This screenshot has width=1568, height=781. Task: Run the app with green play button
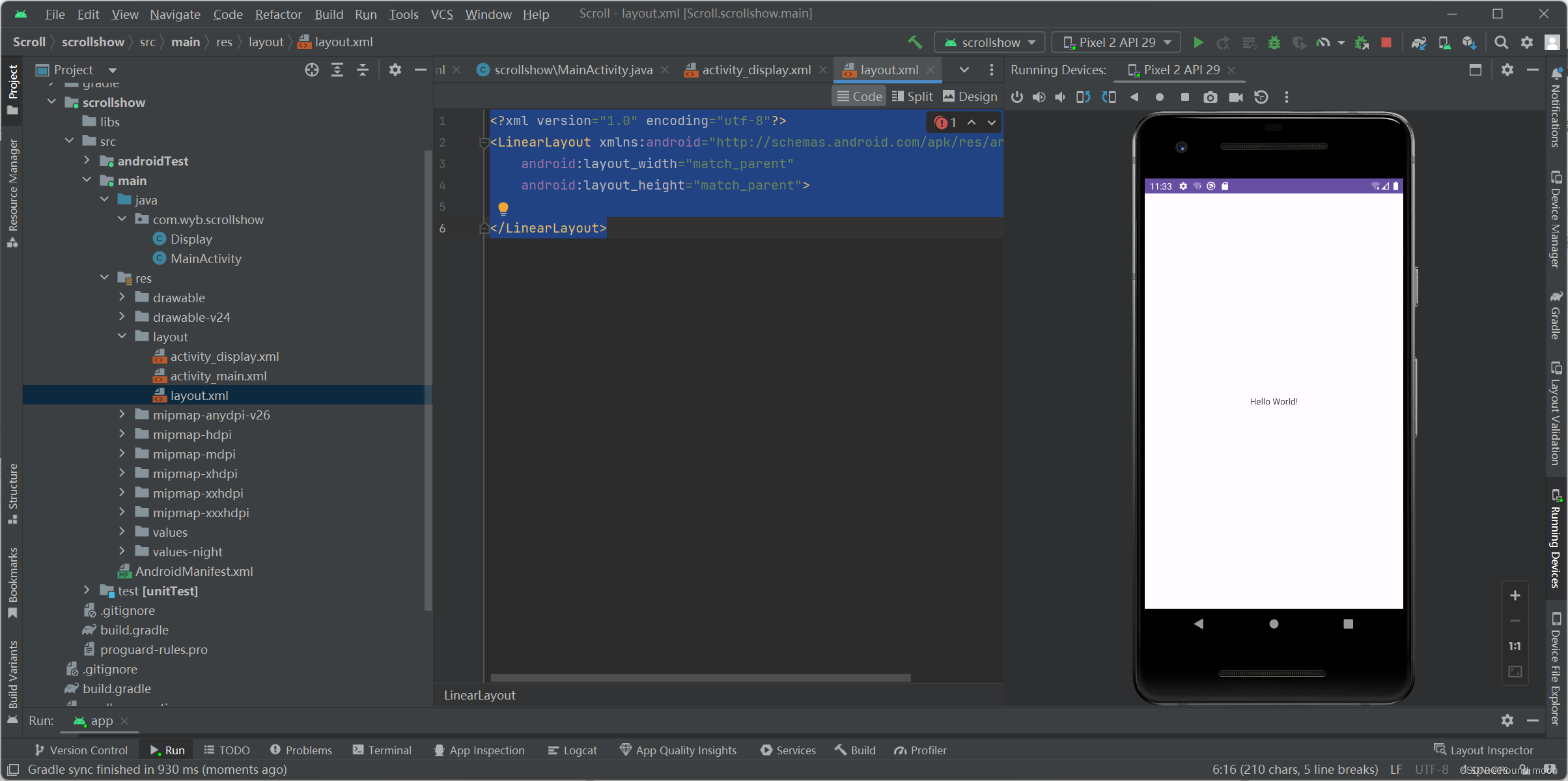(x=1198, y=42)
